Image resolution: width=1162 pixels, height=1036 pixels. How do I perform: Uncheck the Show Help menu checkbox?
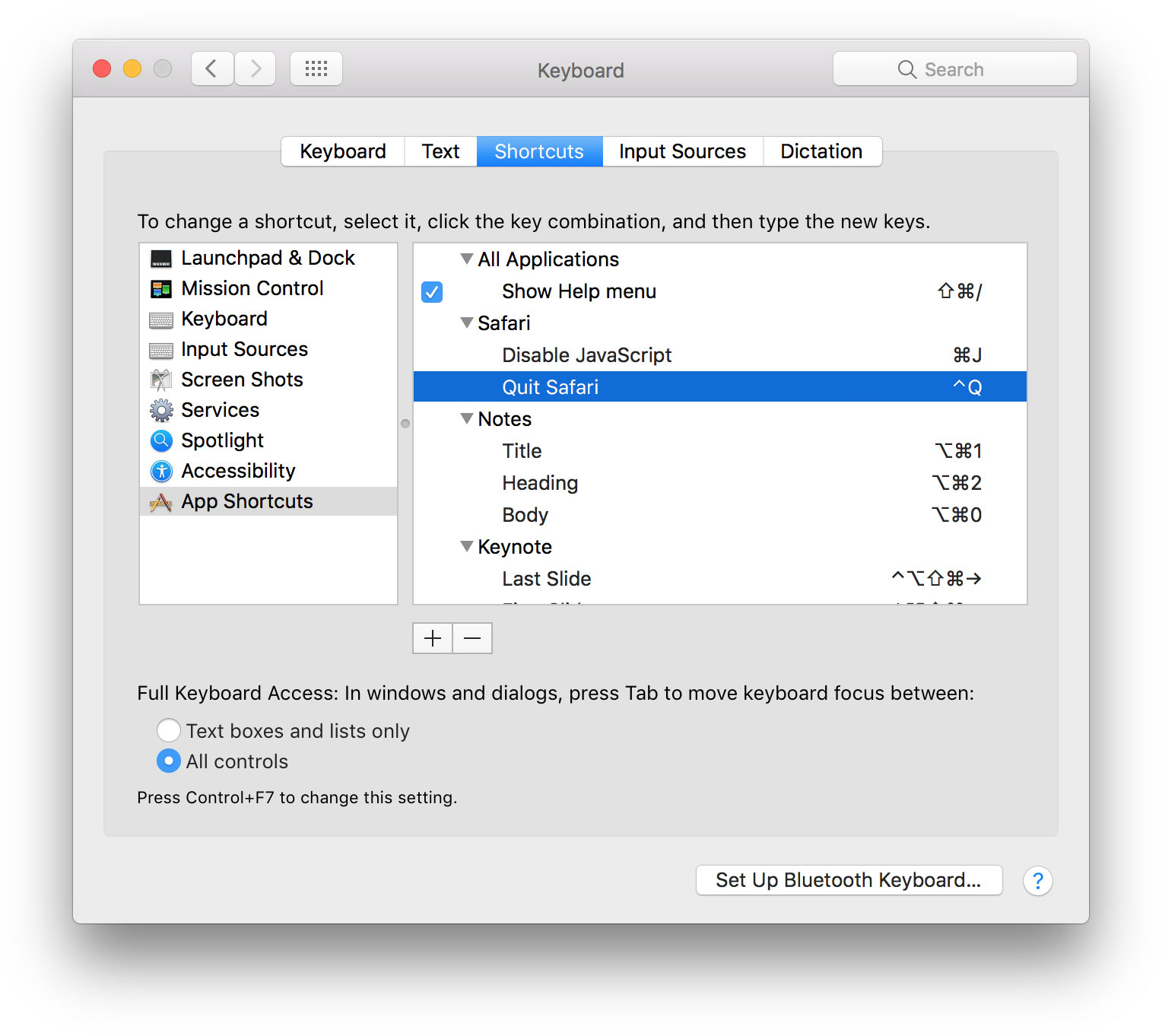pyautogui.click(x=432, y=292)
